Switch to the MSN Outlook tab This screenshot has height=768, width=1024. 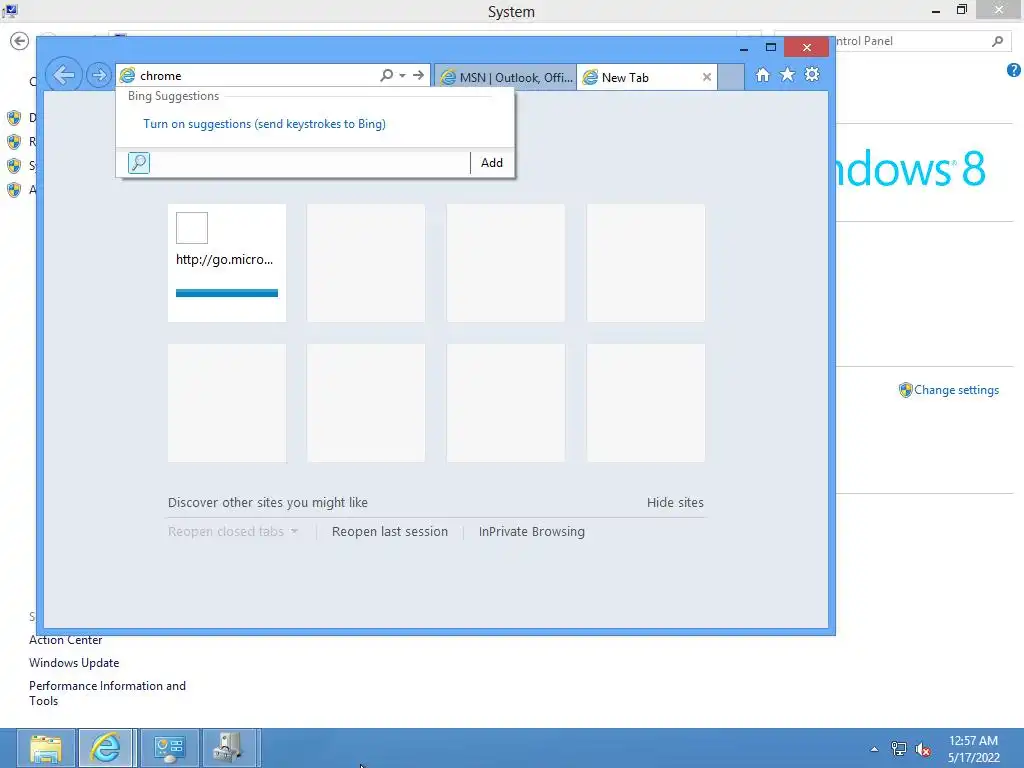[x=505, y=78]
